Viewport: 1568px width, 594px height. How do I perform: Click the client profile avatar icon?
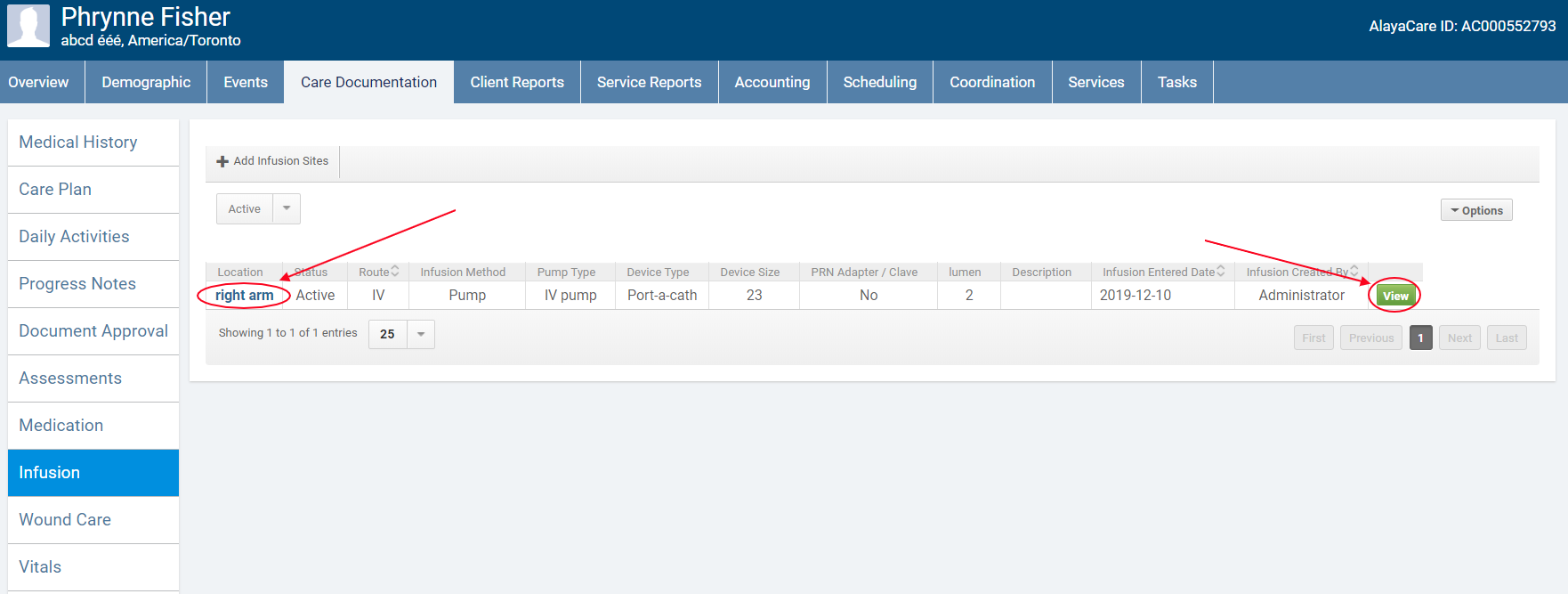pyautogui.click(x=28, y=26)
